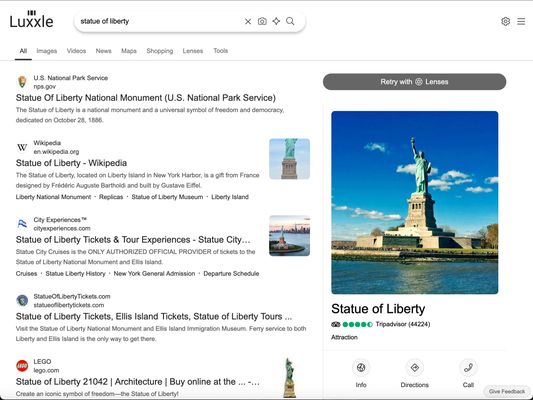Clear the search box with the X icon
The height and width of the screenshot is (400, 533).
click(x=248, y=21)
